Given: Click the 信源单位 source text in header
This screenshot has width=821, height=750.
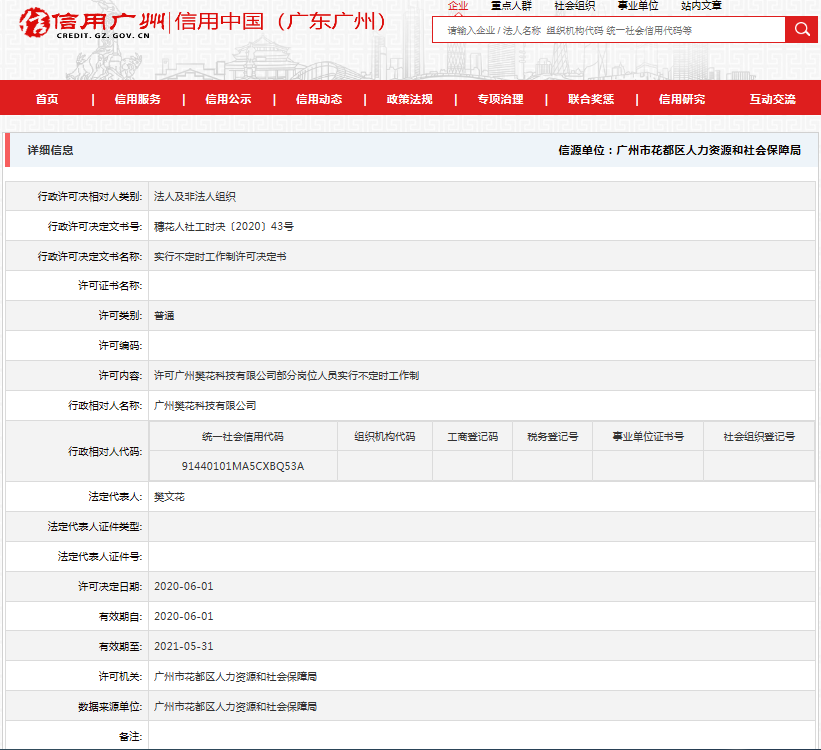Looking at the screenshot, I should tap(680, 150).
